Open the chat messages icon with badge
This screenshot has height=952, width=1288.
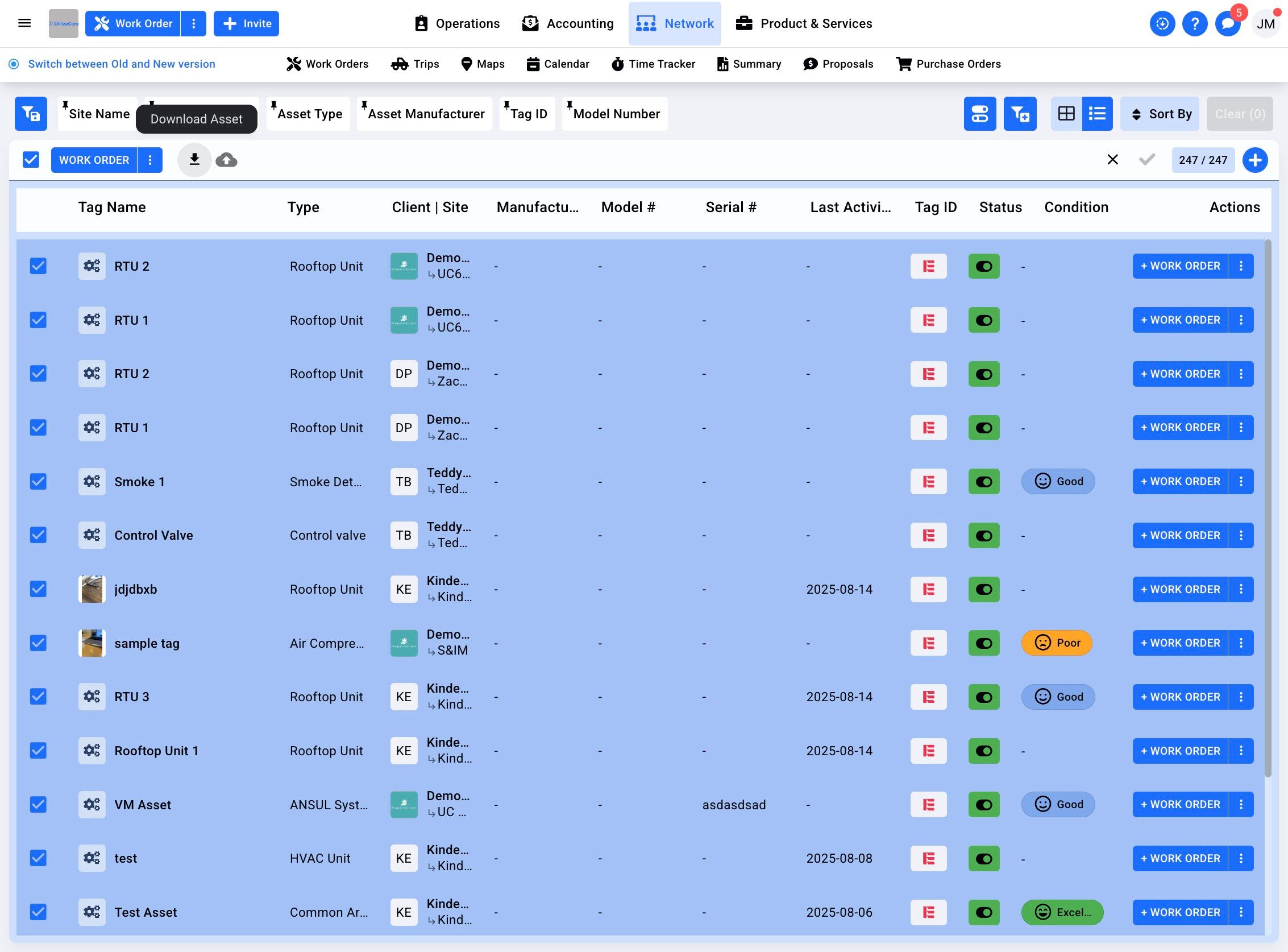(1228, 24)
